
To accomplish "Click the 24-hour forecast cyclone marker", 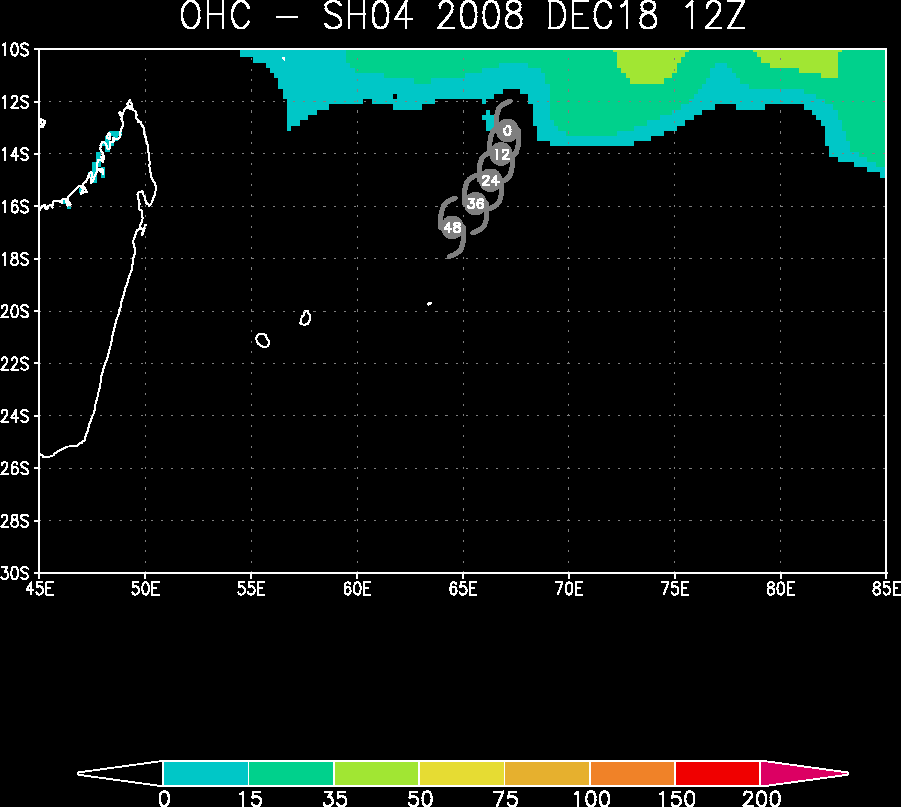I will point(490,180).
